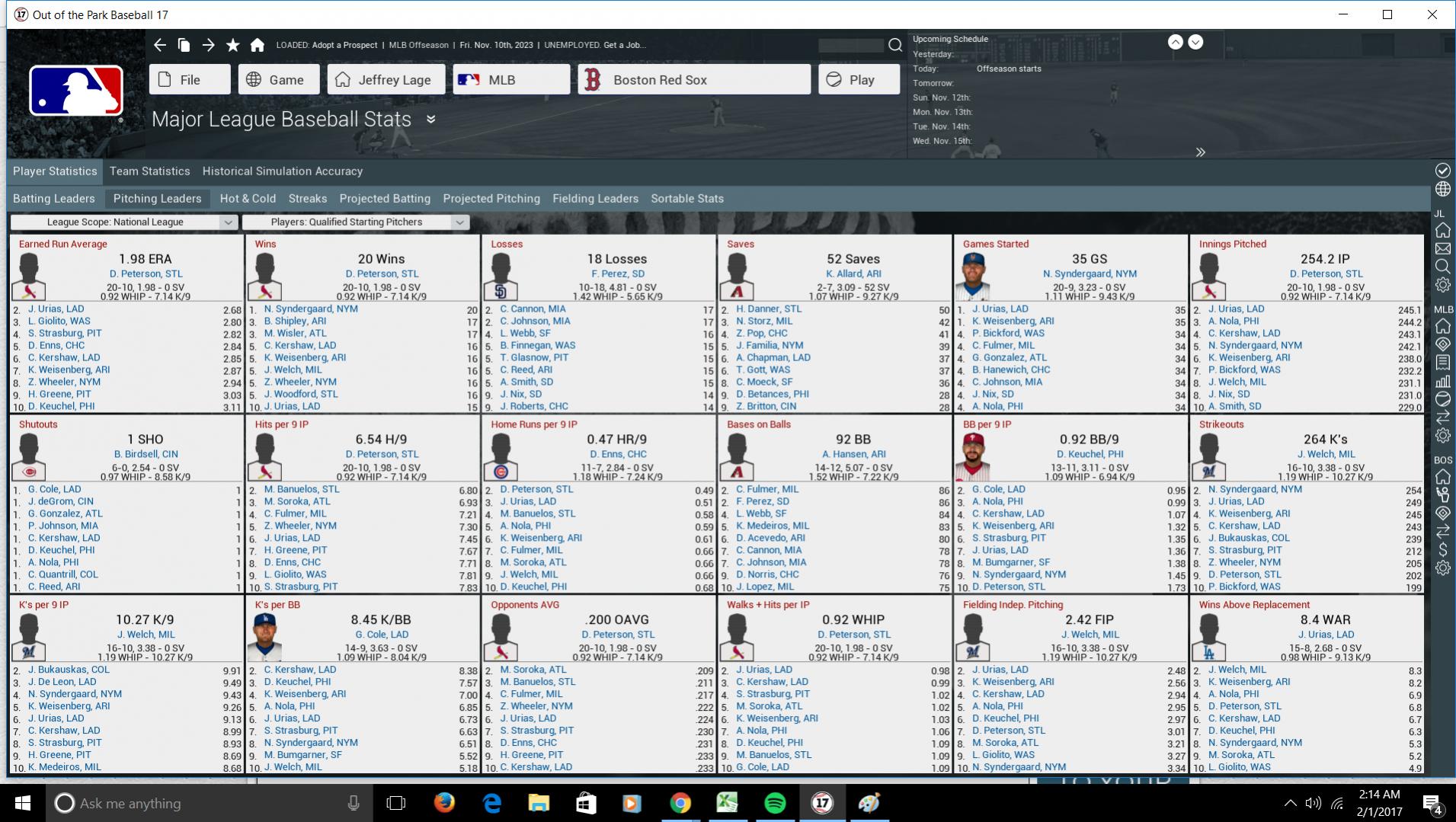1456x822 pixels.
Task: Open ERA leader D. Peterson, STL profile
Action: pos(146,274)
